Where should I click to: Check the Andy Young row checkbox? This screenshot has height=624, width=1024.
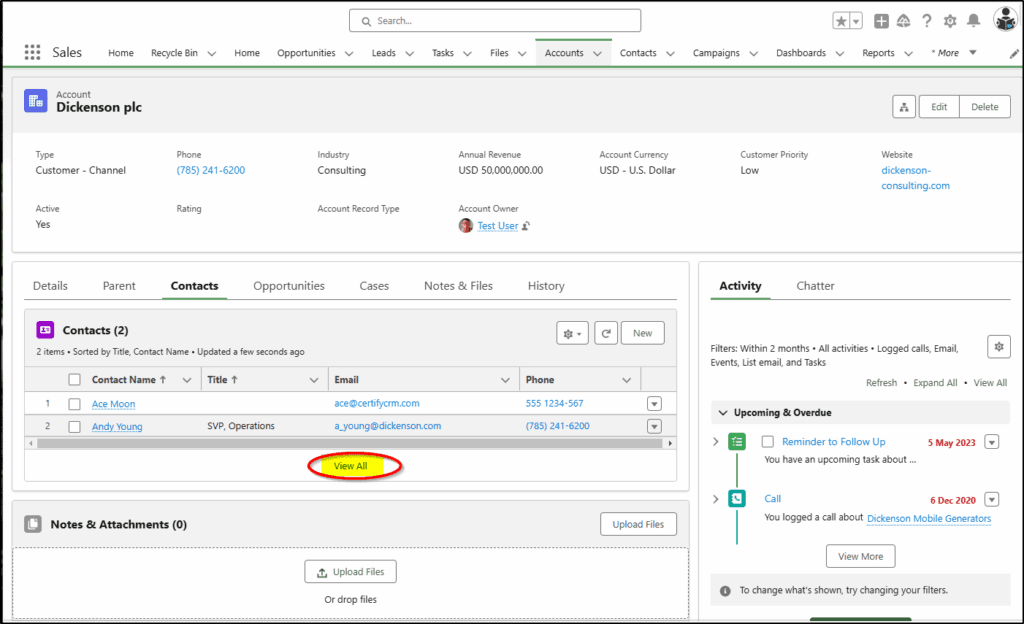click(74, 427)
